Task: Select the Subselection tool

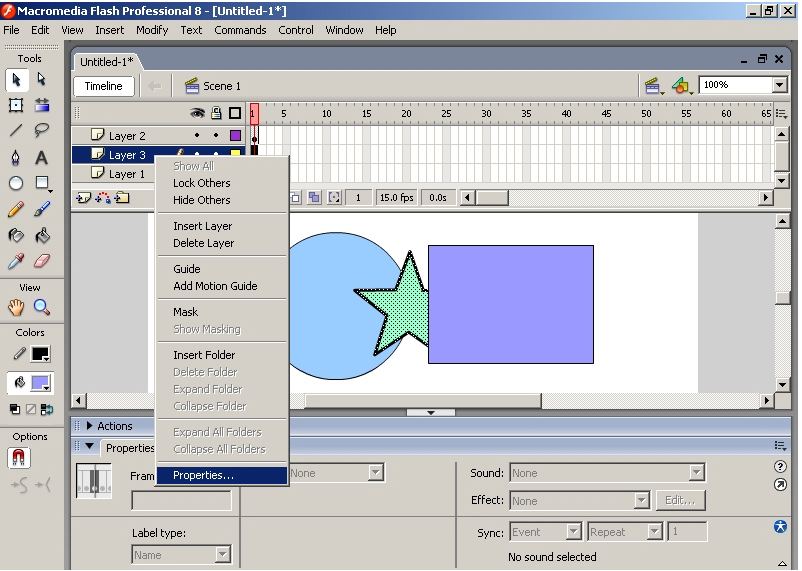Action: pyautogui.click(x=41, y=80)
